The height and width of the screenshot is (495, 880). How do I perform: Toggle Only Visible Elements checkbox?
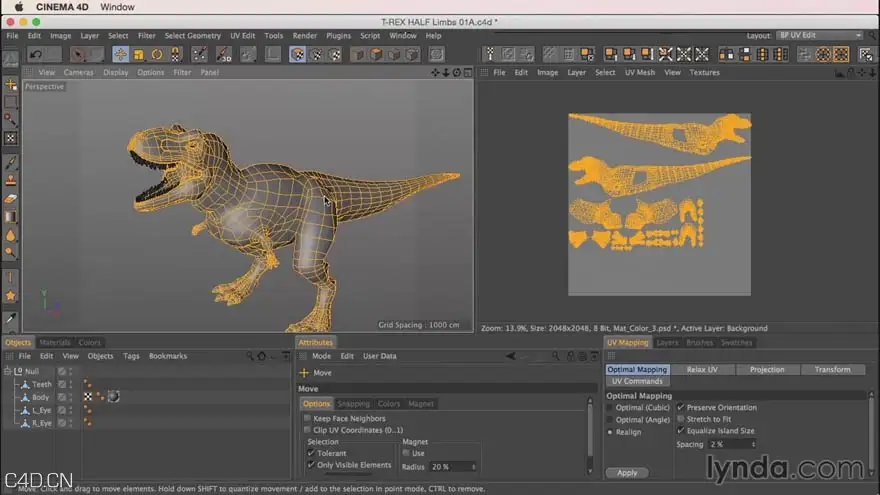(311, 465)
